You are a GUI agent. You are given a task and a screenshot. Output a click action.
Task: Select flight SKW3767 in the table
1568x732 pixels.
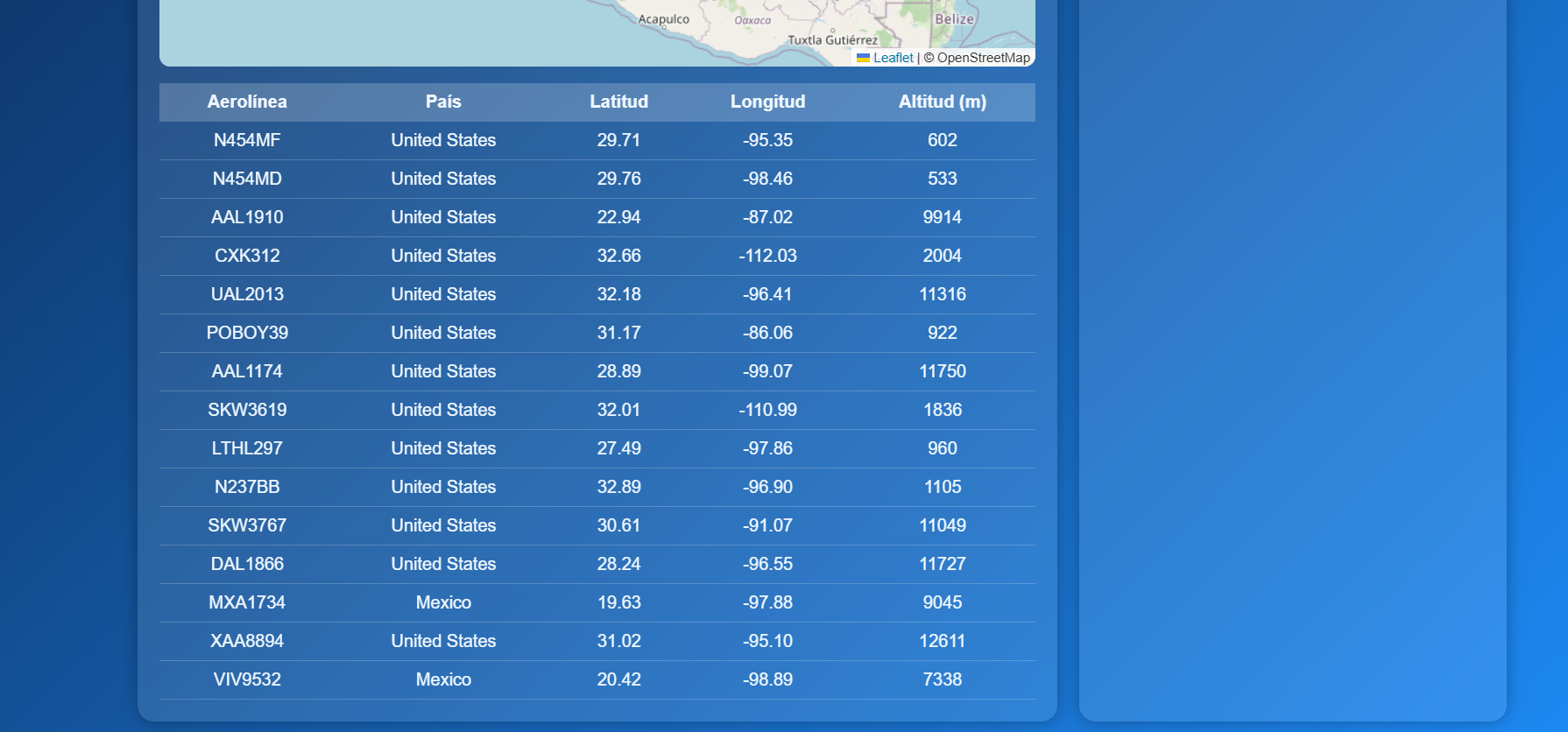point(247,525)
